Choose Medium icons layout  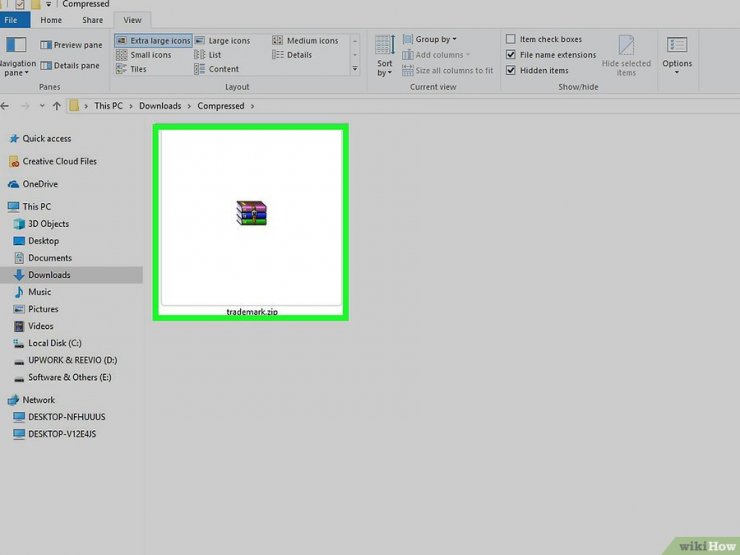point(306,41)
